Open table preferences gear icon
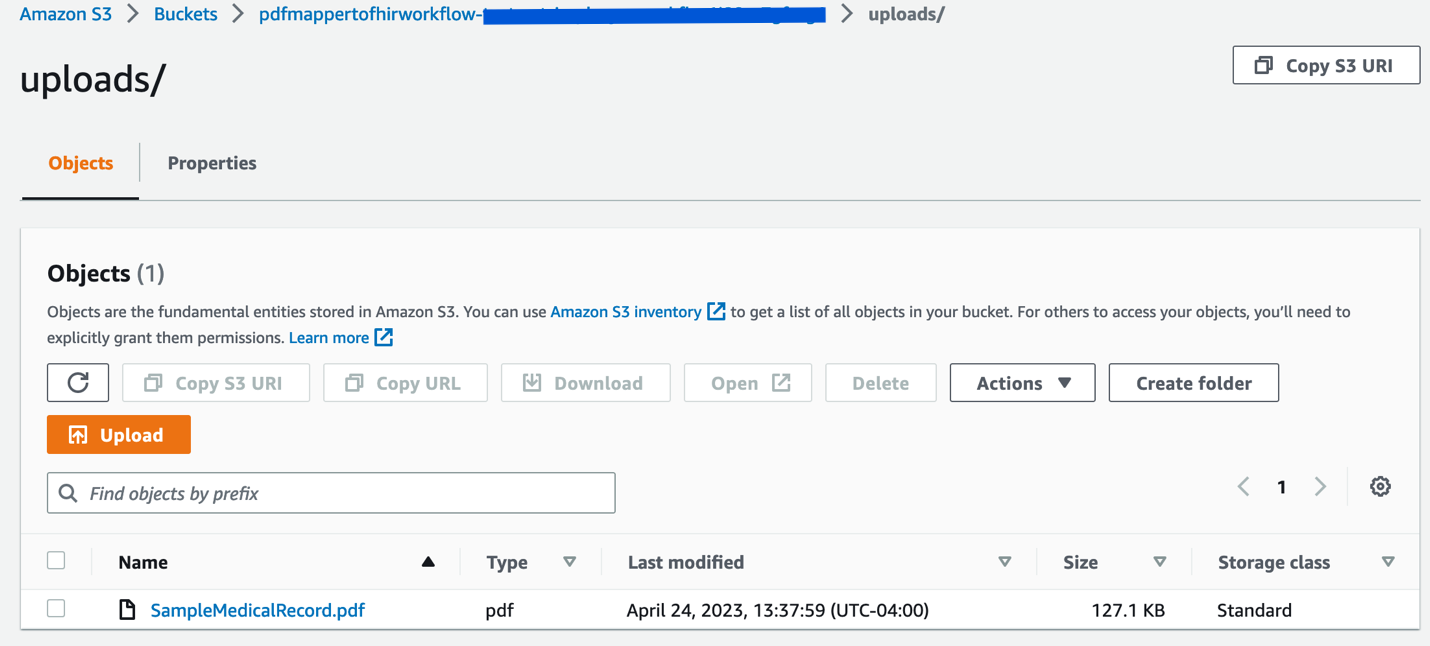The height and width of the screenshot is (646, 1430). (1380, 487)
